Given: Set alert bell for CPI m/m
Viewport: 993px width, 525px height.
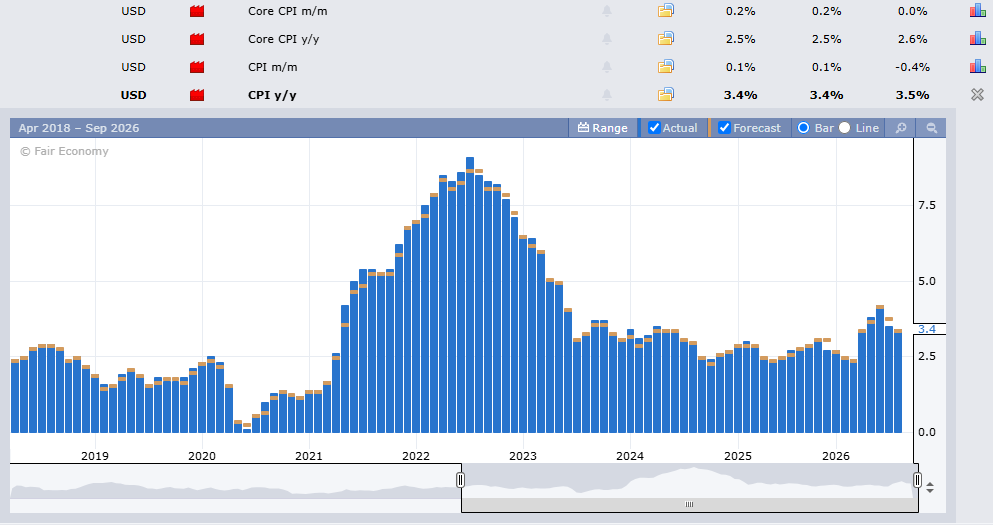Looking at the screenshot, I should click(607, 66).
